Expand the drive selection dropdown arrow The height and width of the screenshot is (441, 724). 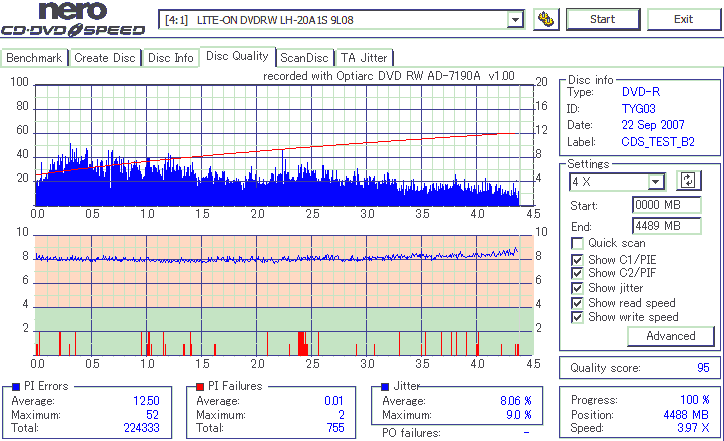point(515,20)
